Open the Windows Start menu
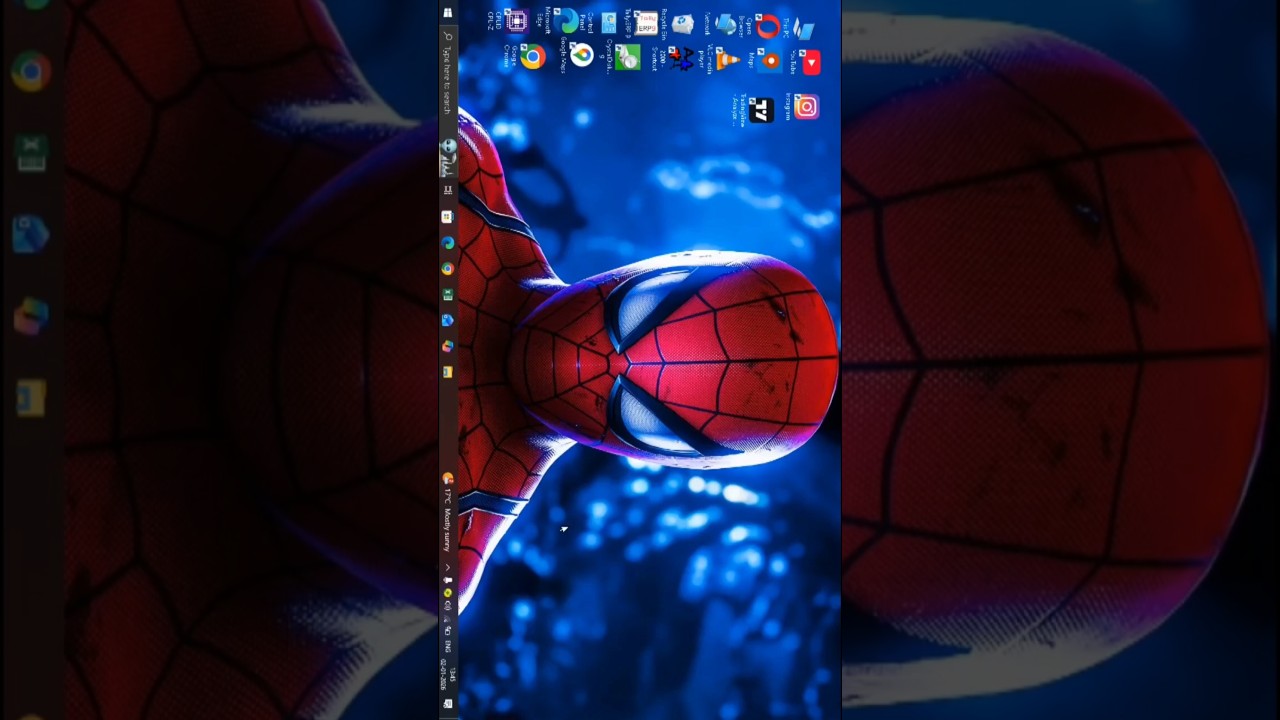 coord(448,13)
